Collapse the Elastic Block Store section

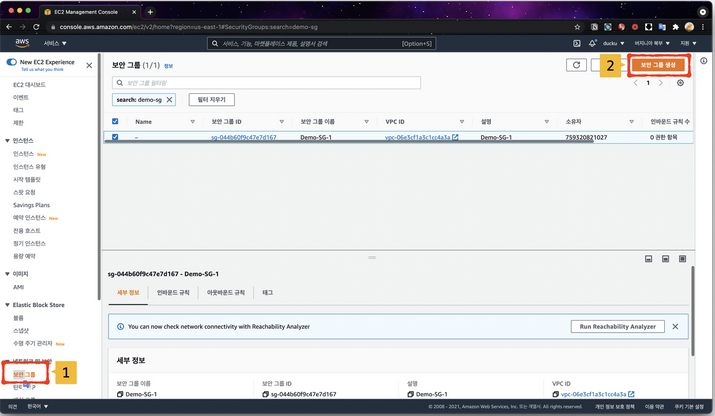coord(8,304)
